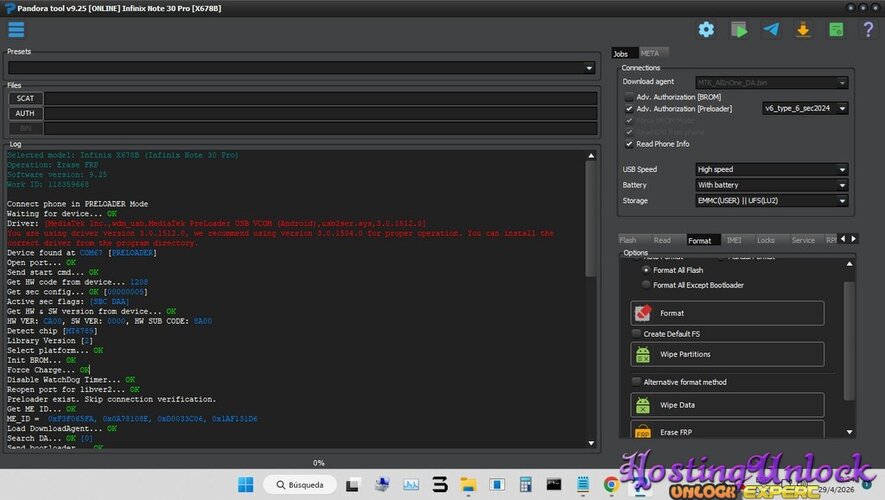Click the Options panel scrollbar thumb
This screenshot has height=500, width=885.
pyautogui.click(x=849, y=340)
